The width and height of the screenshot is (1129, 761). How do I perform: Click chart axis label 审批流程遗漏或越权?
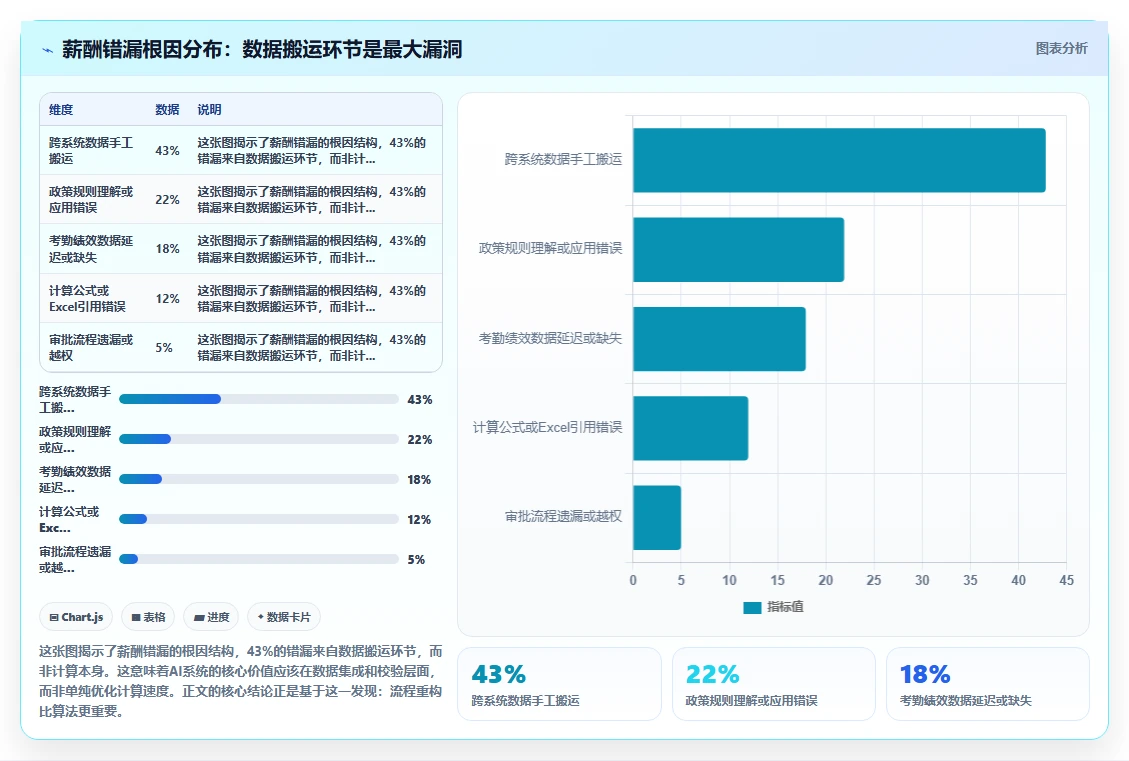pyautogui.click(x=563, y=516)
